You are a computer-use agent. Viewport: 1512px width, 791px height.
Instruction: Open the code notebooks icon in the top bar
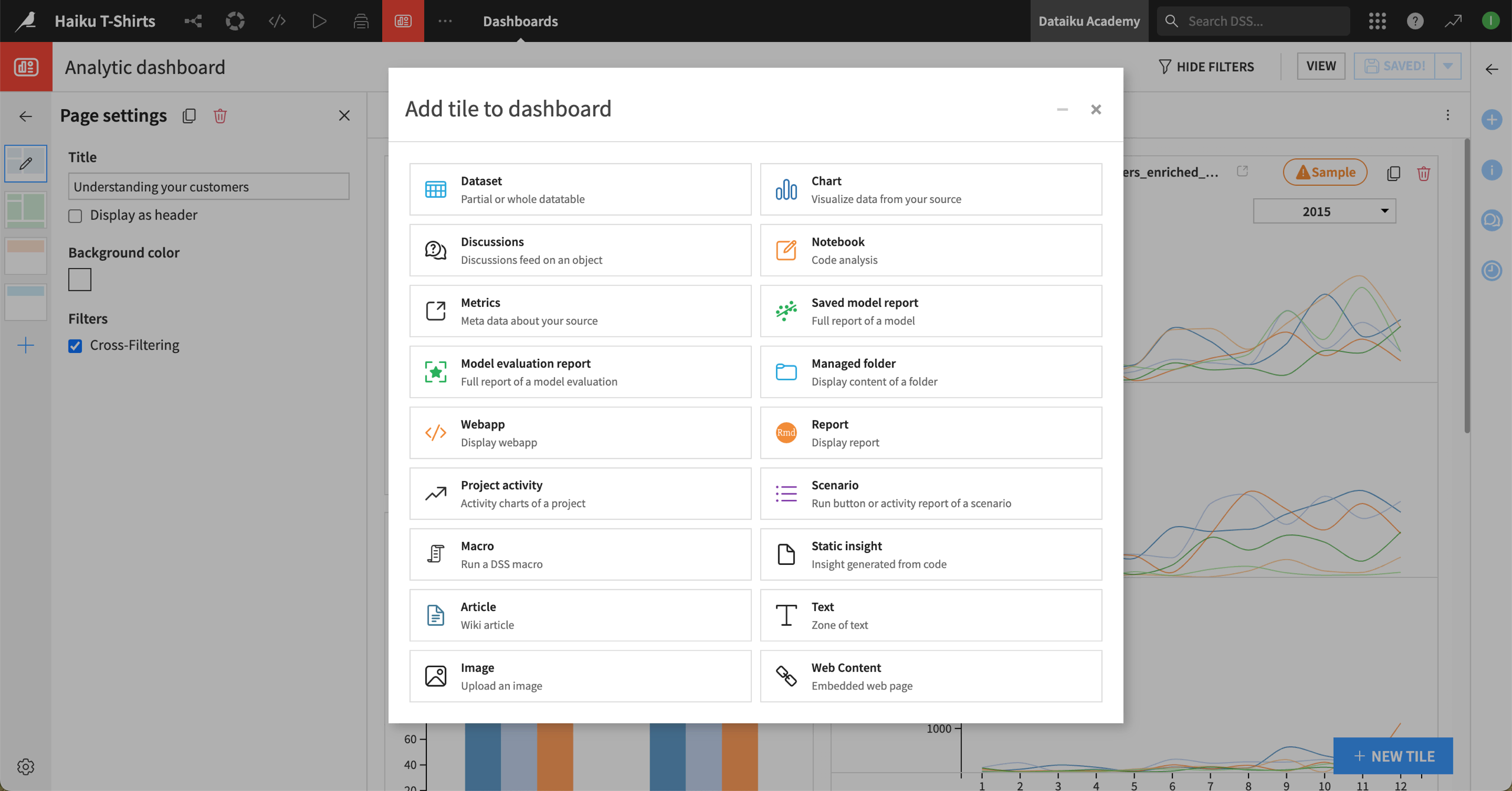[277, 21]
